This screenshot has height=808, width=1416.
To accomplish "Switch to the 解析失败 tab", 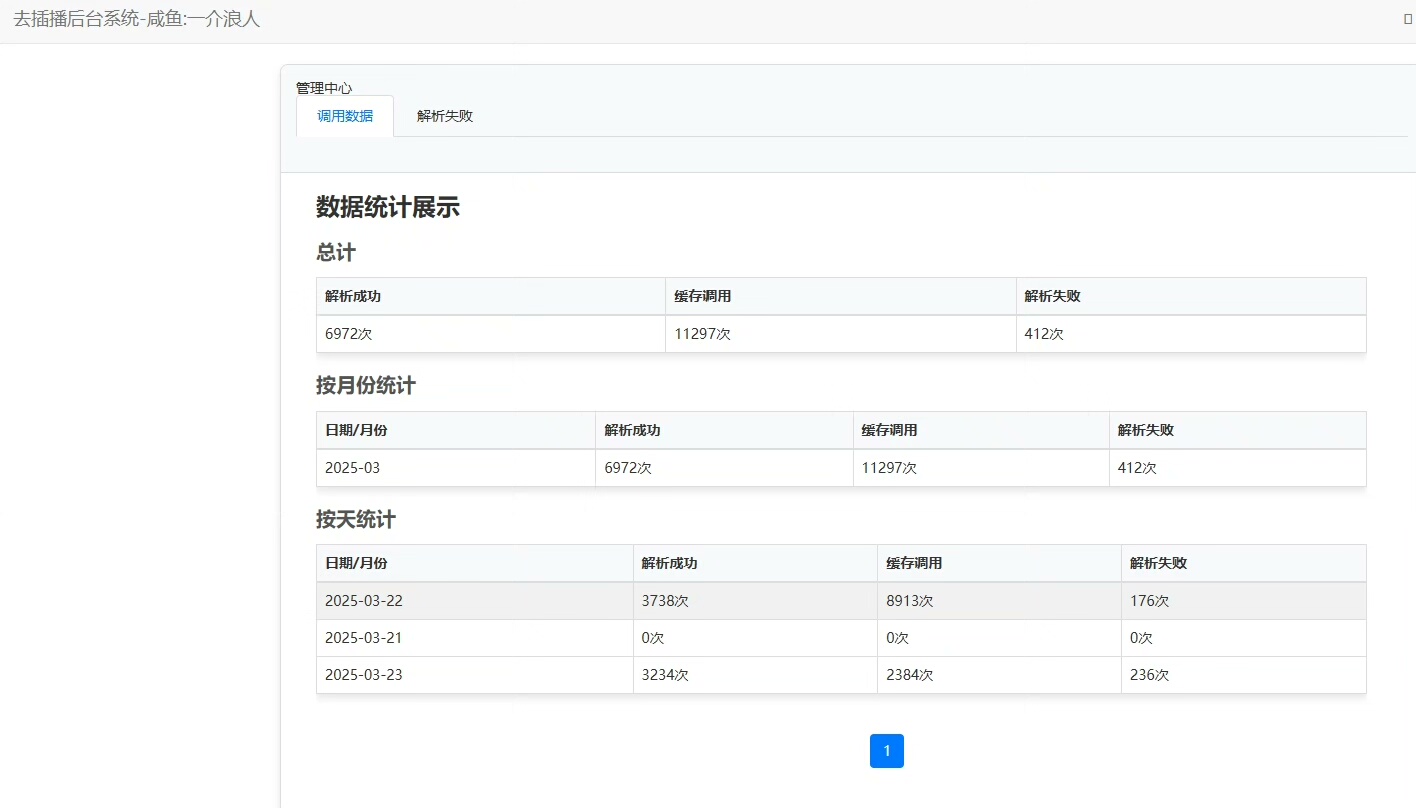I will click(x=445, y=116).
